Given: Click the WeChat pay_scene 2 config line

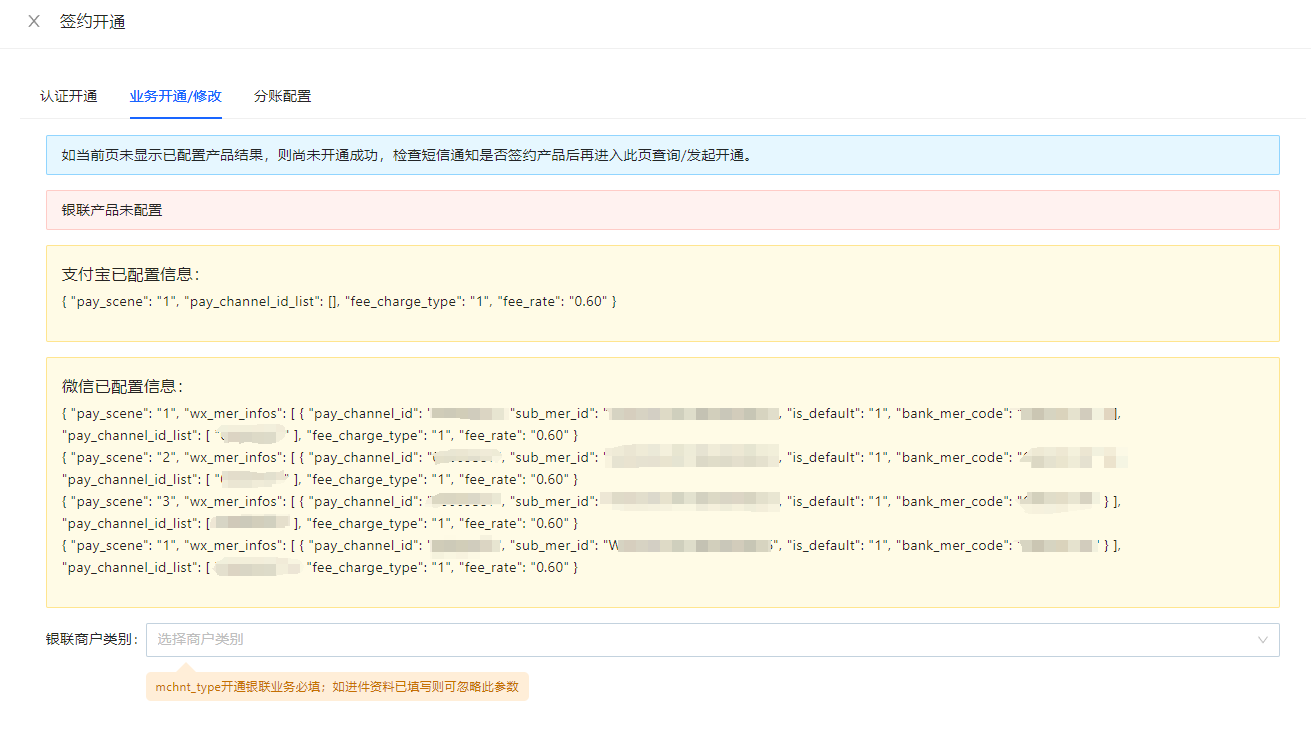Looking at the screenshot, I should pyautogui.click(x=120, y=457).
